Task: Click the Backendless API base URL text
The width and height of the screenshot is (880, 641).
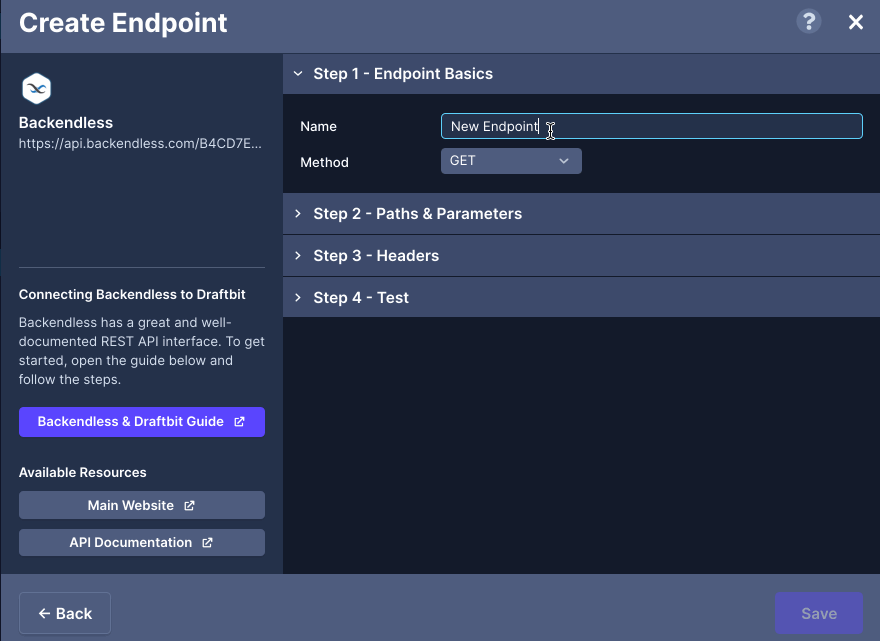Action: click(x=140, y=144)
